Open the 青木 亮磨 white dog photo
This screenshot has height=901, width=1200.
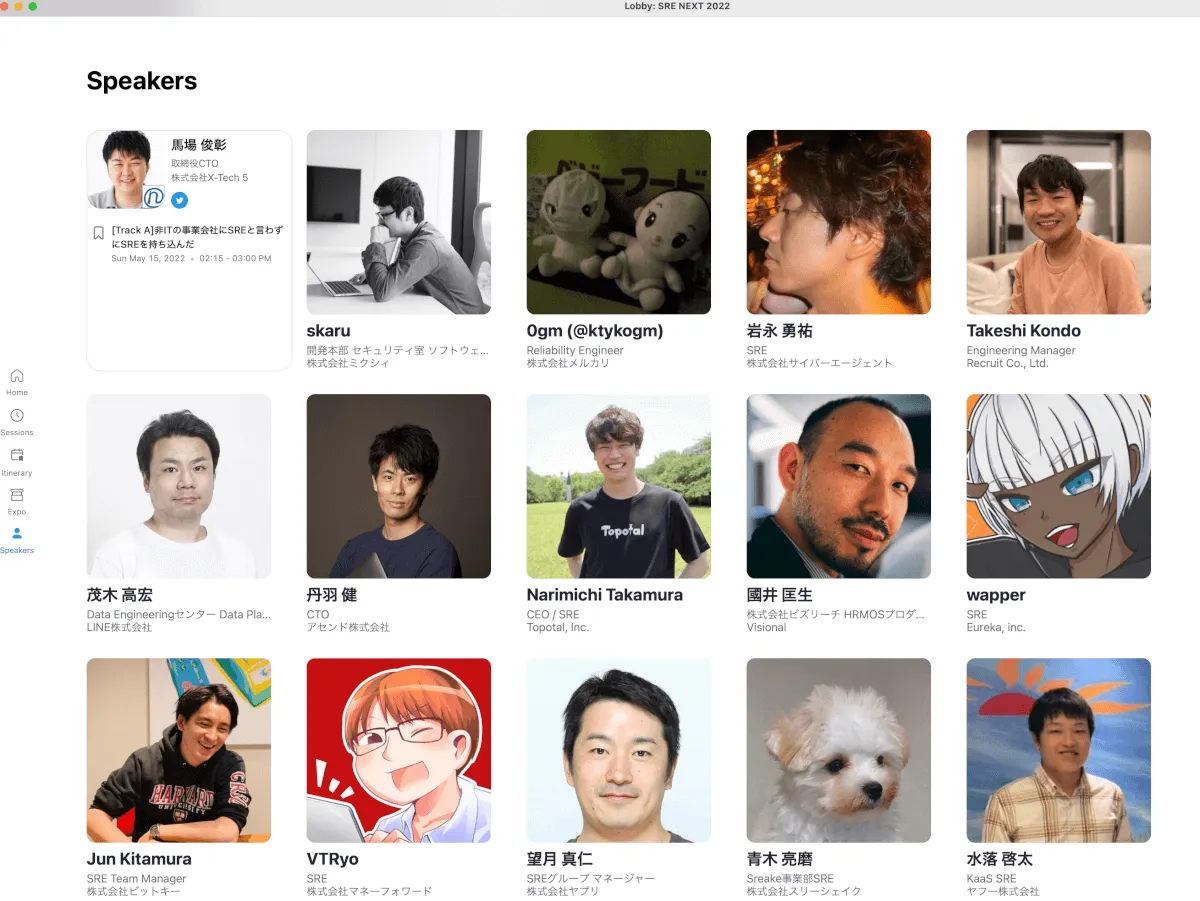(x=839, y=750)
